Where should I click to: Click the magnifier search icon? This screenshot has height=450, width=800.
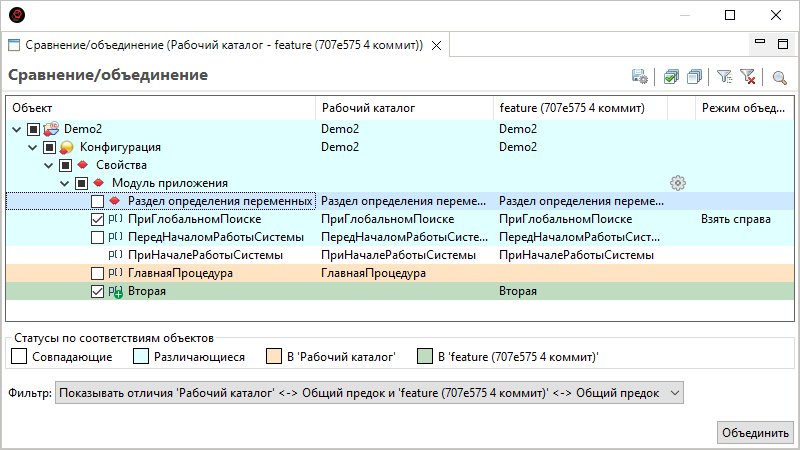(780, 77)
